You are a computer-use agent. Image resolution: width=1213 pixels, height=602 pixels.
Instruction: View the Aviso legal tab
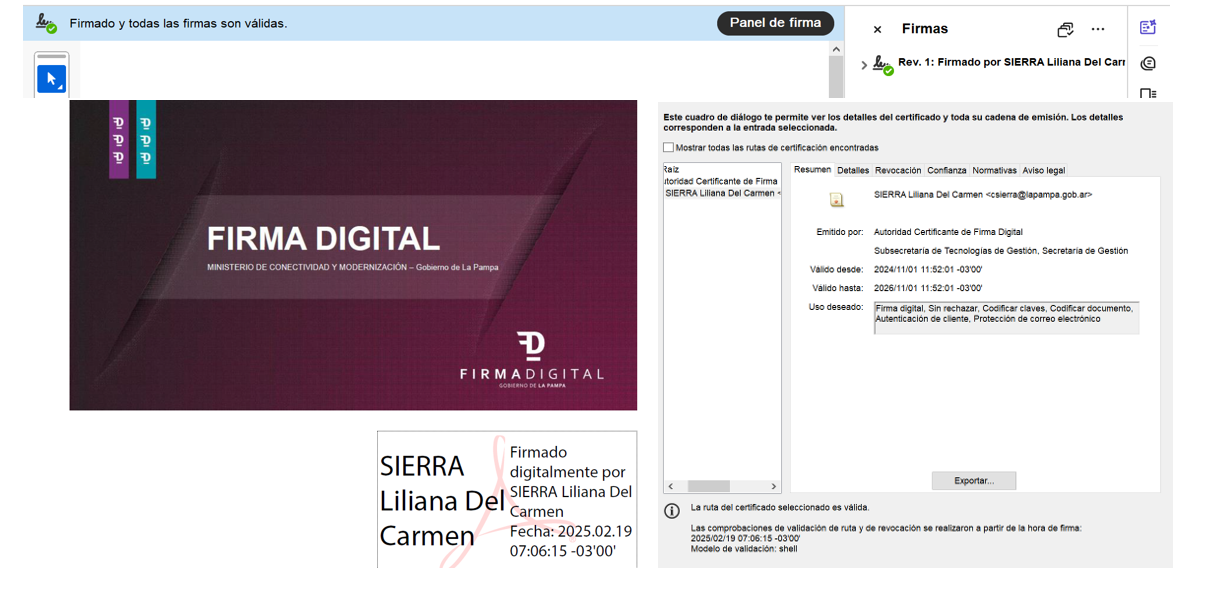pyautogui.click(x=1044, y=170)
